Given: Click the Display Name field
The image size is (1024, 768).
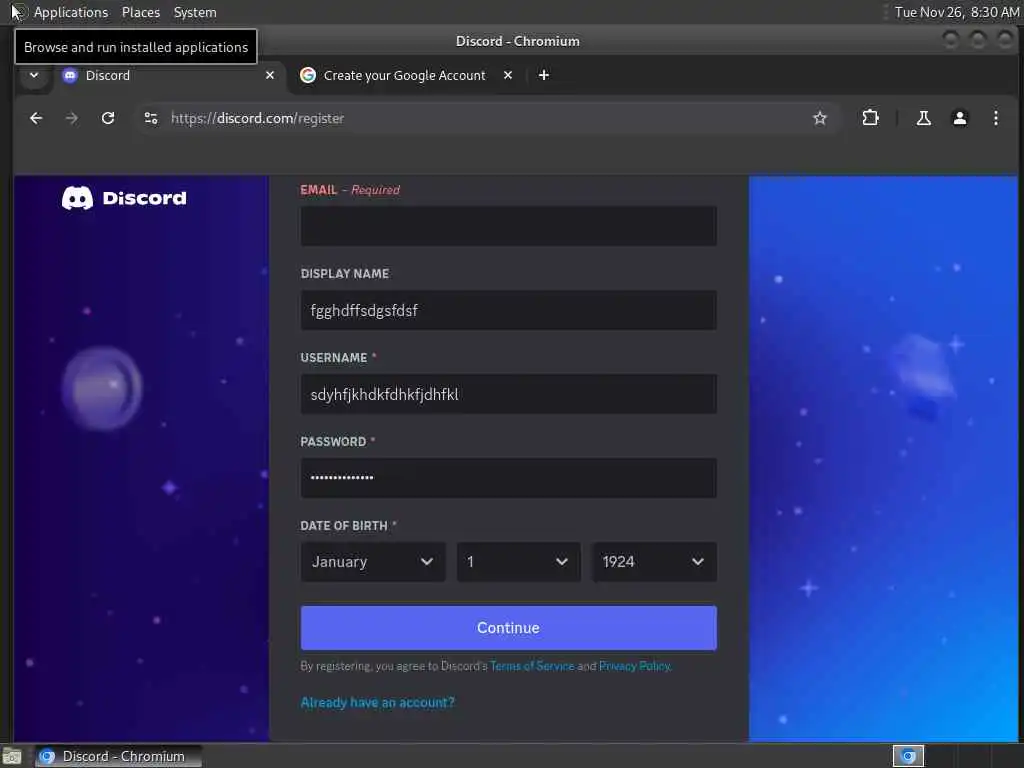Looking at the screenshot, I should [508, 310].
